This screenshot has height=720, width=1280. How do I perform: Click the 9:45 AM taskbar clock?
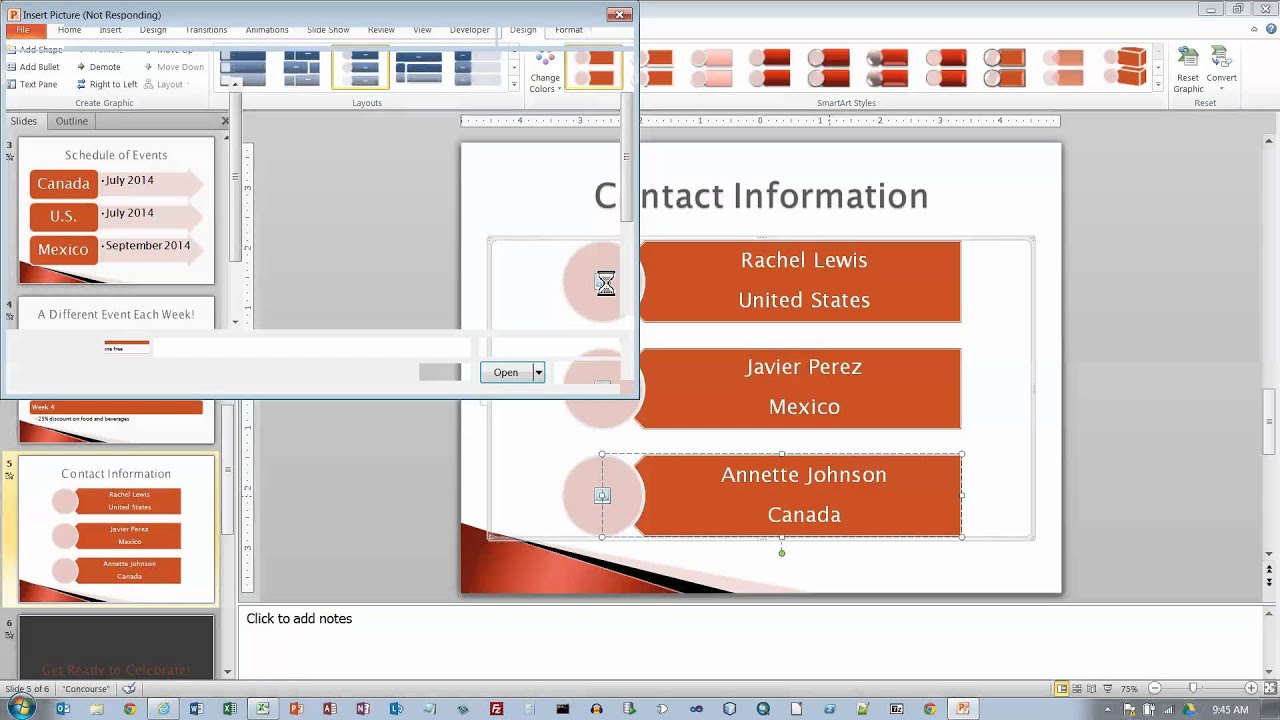[1230, 709]
